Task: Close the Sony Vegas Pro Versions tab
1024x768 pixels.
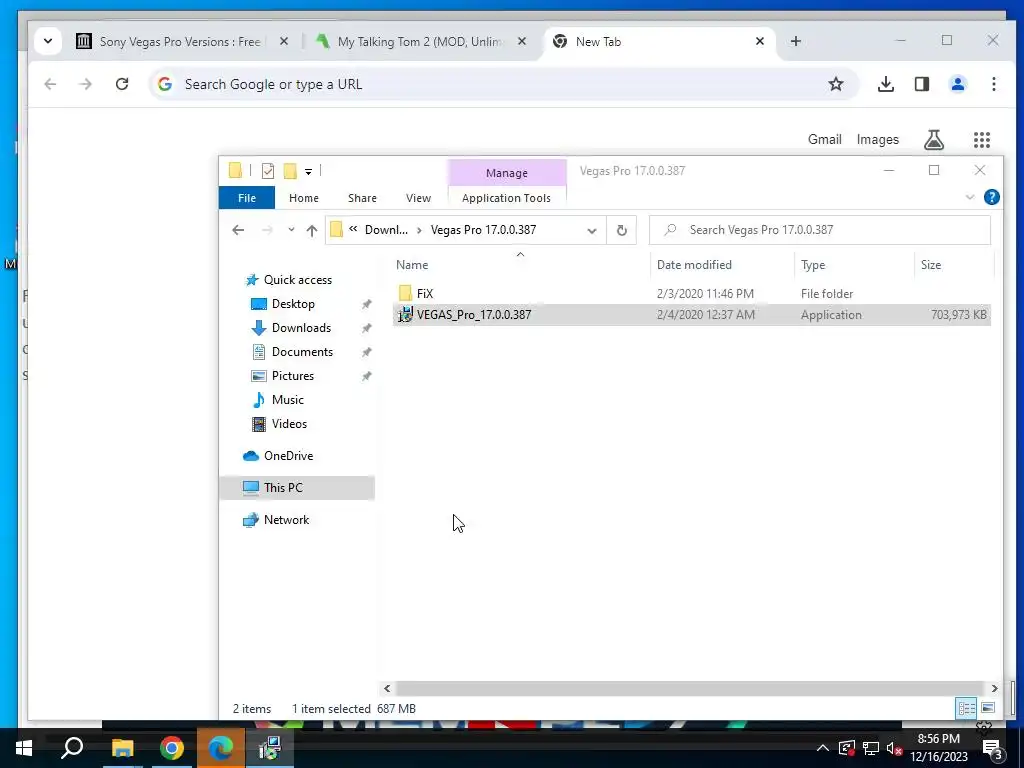Action: [x=284, y=41]
